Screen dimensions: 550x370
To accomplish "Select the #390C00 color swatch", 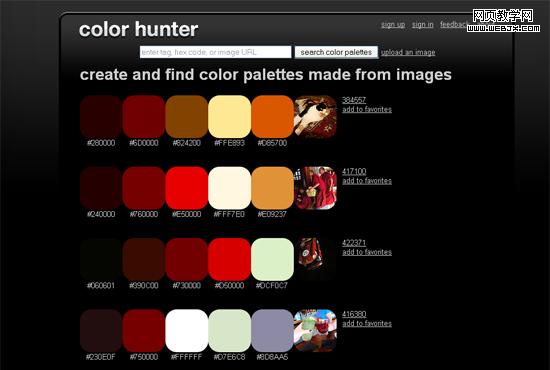I will (144, 260).
